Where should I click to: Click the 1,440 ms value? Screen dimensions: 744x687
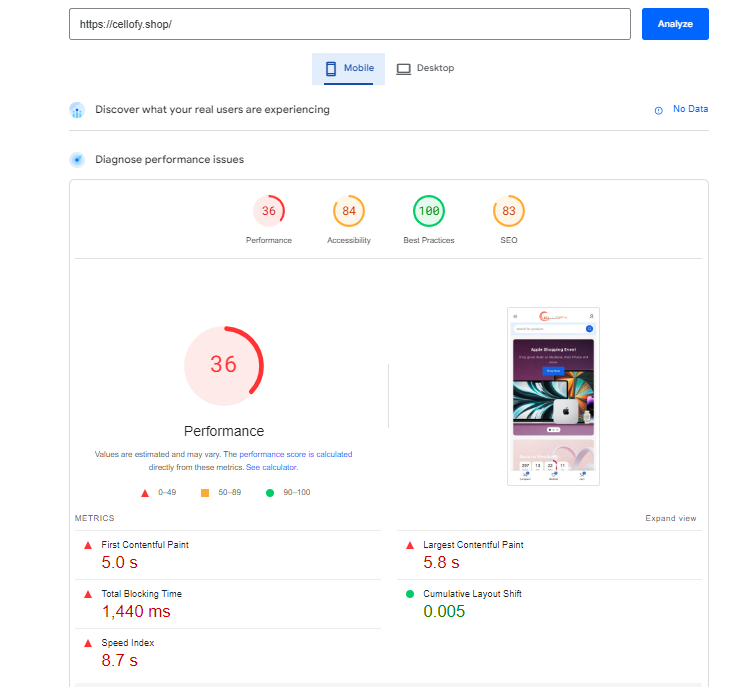click(136, 611)
